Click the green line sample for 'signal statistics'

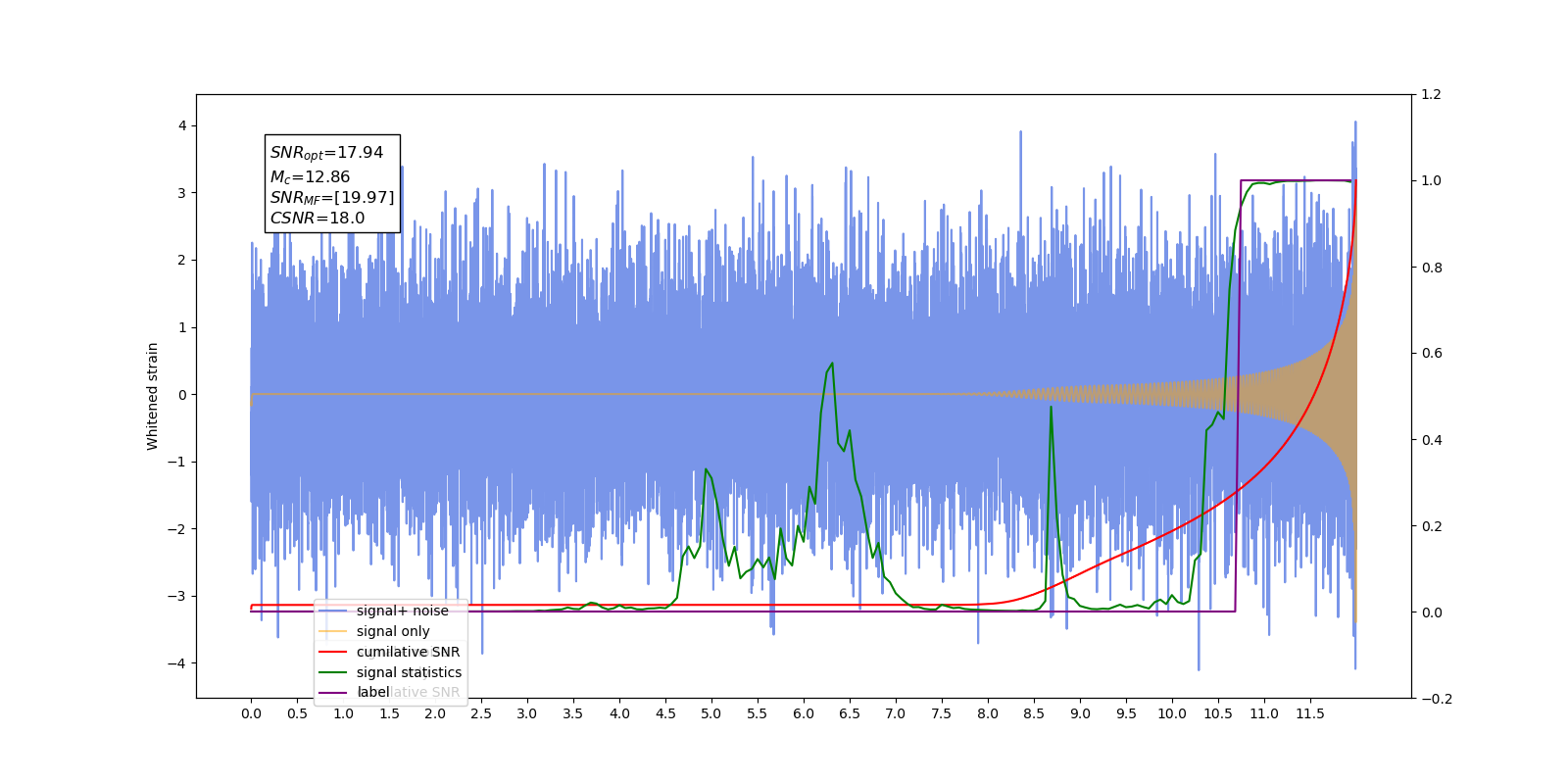332,672
